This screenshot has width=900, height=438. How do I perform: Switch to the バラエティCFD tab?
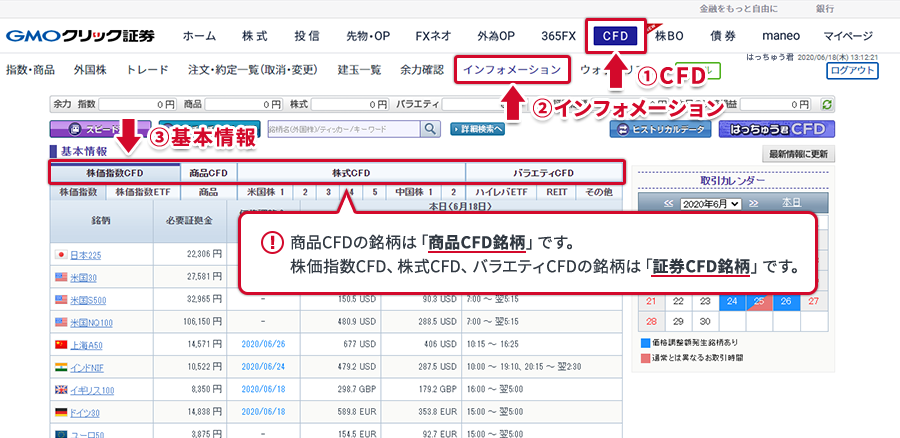543,173
